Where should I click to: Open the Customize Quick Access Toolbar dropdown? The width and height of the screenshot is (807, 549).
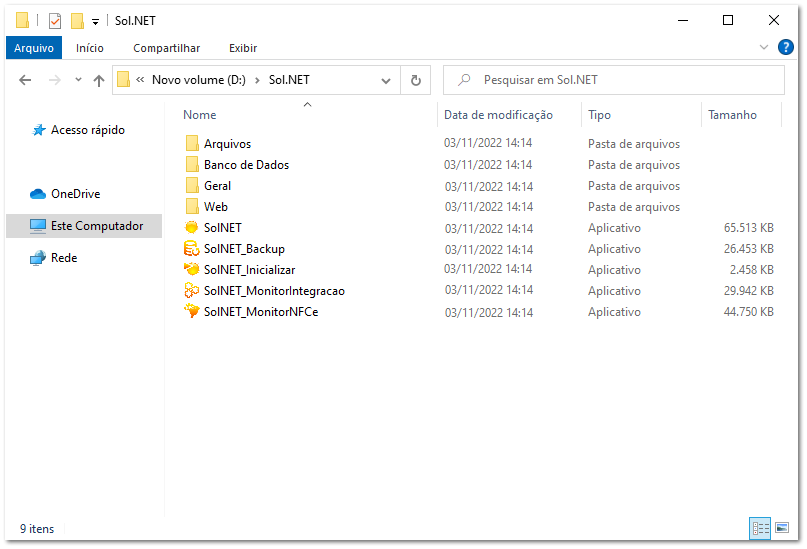coord(95,22)
